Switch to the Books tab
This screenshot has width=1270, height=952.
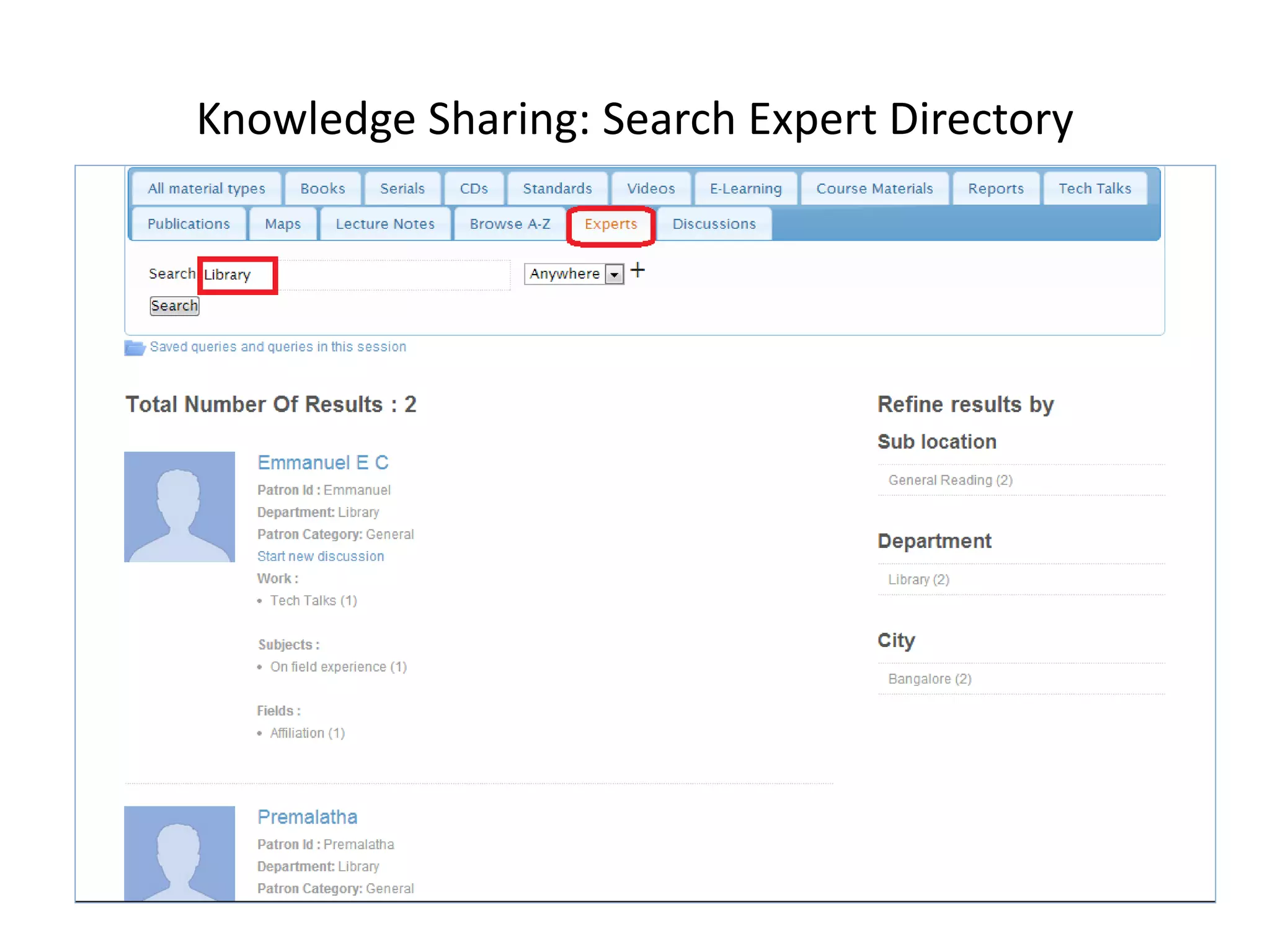click(322, 188)
